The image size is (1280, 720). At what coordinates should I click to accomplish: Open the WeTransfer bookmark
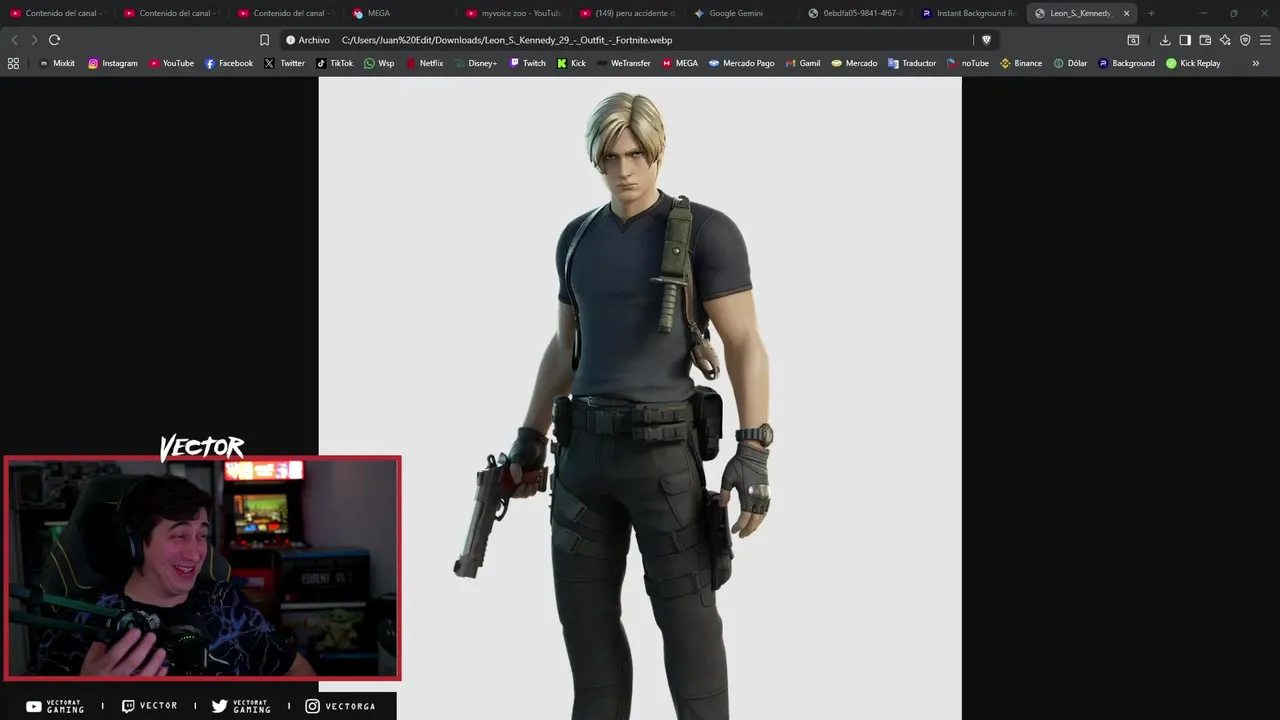coord(623,63)
